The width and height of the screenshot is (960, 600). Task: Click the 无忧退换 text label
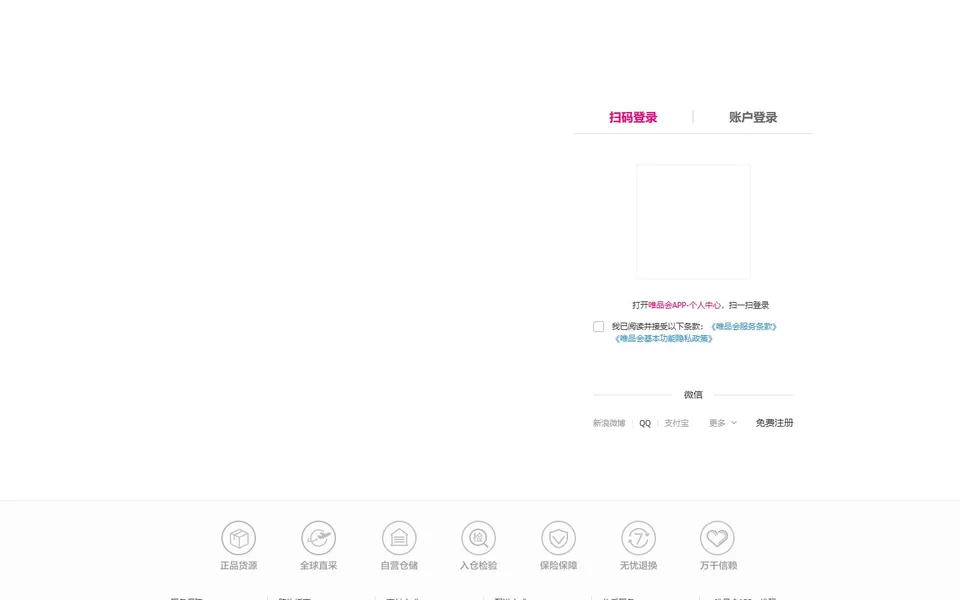click(639, 566)
